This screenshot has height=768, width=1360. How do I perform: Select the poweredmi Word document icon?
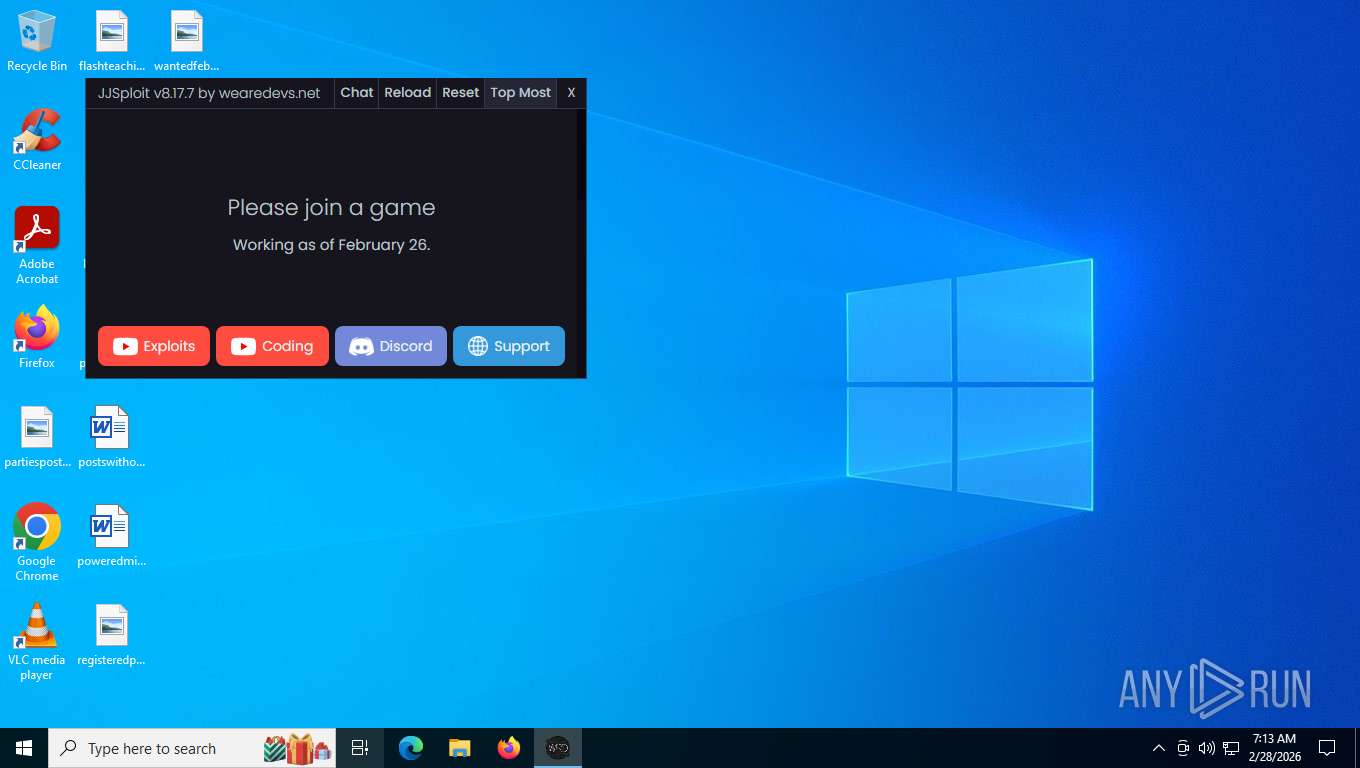click(112, 536)
